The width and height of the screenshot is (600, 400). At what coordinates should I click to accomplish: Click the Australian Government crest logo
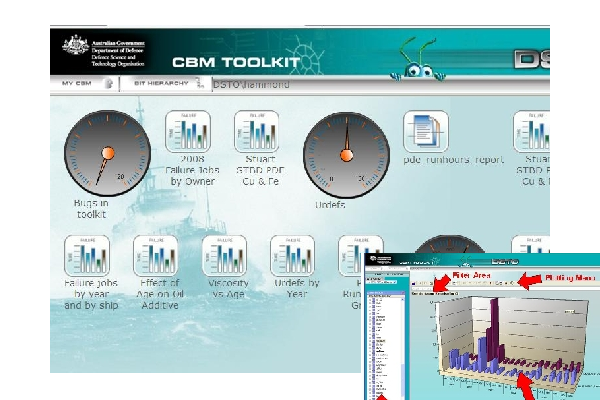point(75,46)
